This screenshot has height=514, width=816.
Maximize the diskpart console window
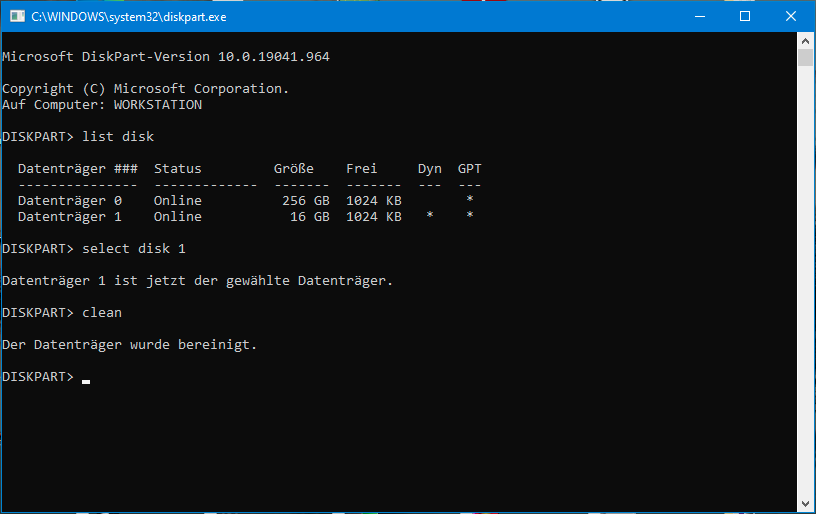[x=744, y=17]
